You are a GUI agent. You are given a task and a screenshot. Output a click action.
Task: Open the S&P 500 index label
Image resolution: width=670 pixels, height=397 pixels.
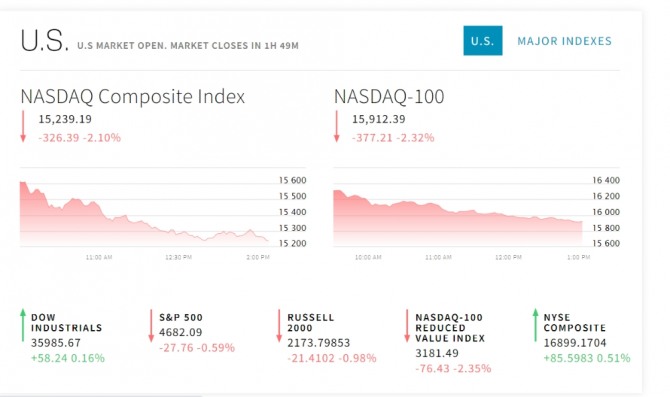(x=181, y=318)
